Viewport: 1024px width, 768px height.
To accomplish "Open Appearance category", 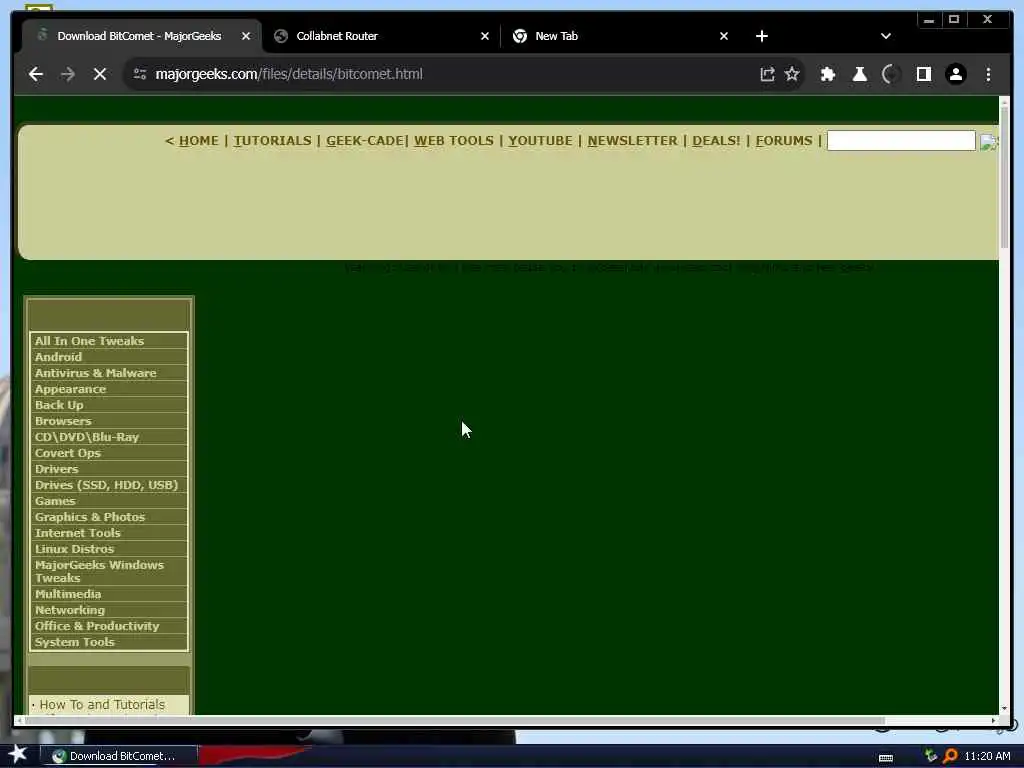I will [70, 389].
